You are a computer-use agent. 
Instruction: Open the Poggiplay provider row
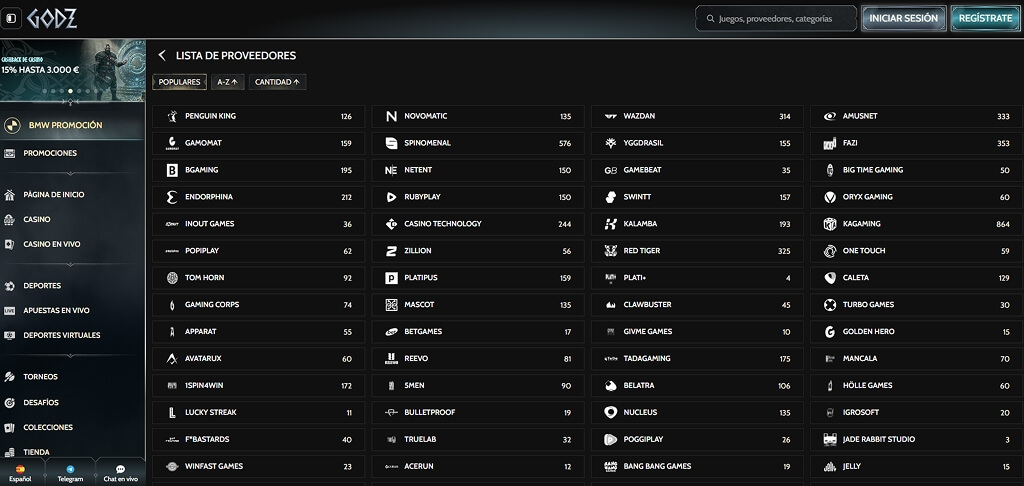[697, 440]
